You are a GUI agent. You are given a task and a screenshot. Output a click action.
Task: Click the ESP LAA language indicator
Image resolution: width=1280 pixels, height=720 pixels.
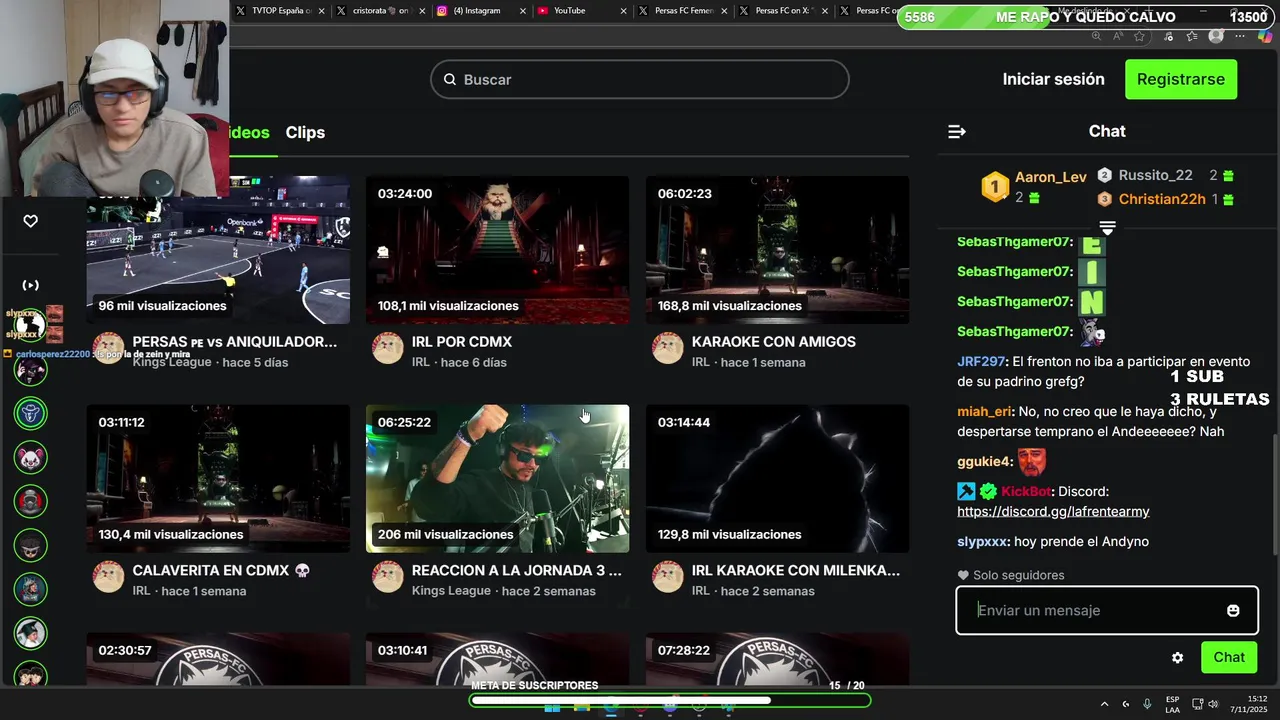(x=1172, y=704)
